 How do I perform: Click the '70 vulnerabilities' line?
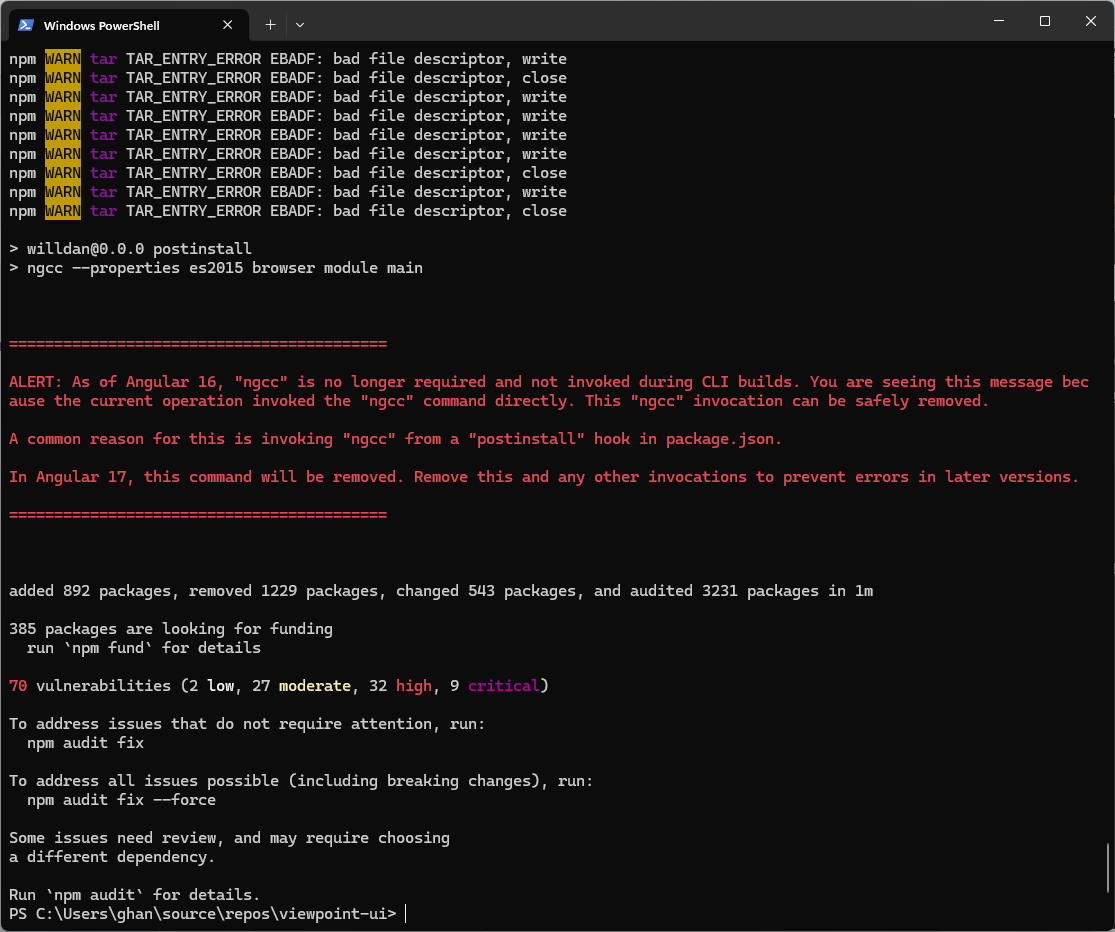(x=279, y=686)
